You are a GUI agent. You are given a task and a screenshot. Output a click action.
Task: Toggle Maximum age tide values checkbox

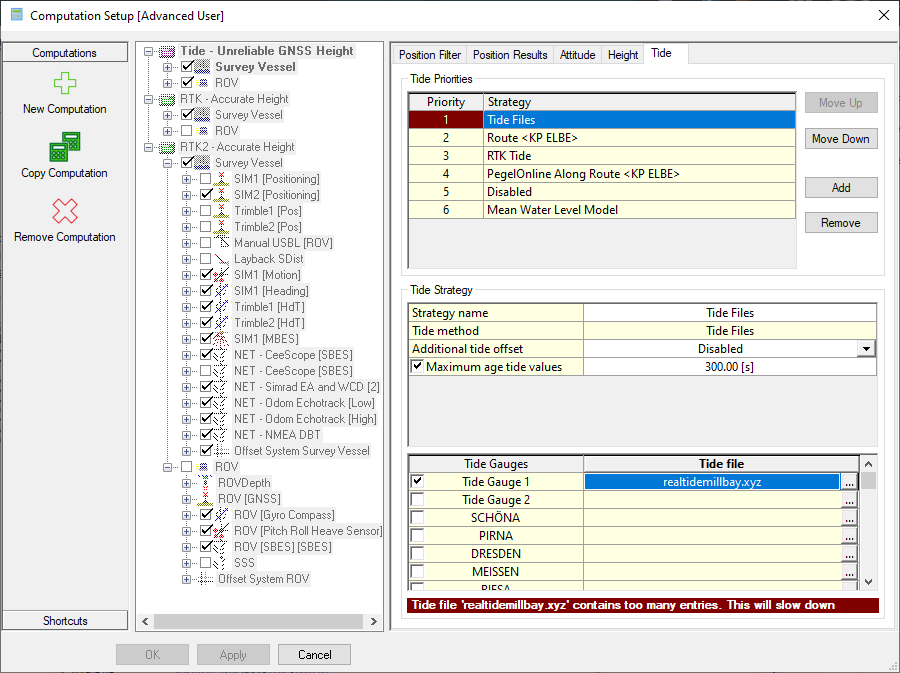coord(417,367)
